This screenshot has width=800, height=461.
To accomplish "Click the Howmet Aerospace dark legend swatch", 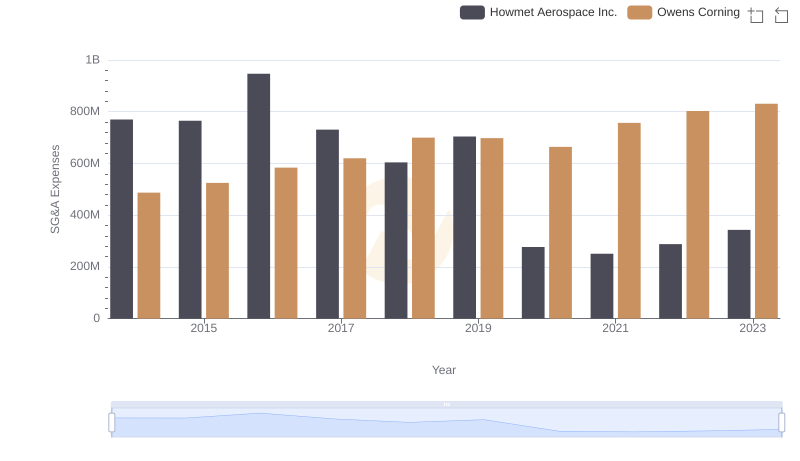I will pyautogui.click(x=472, y=12).
